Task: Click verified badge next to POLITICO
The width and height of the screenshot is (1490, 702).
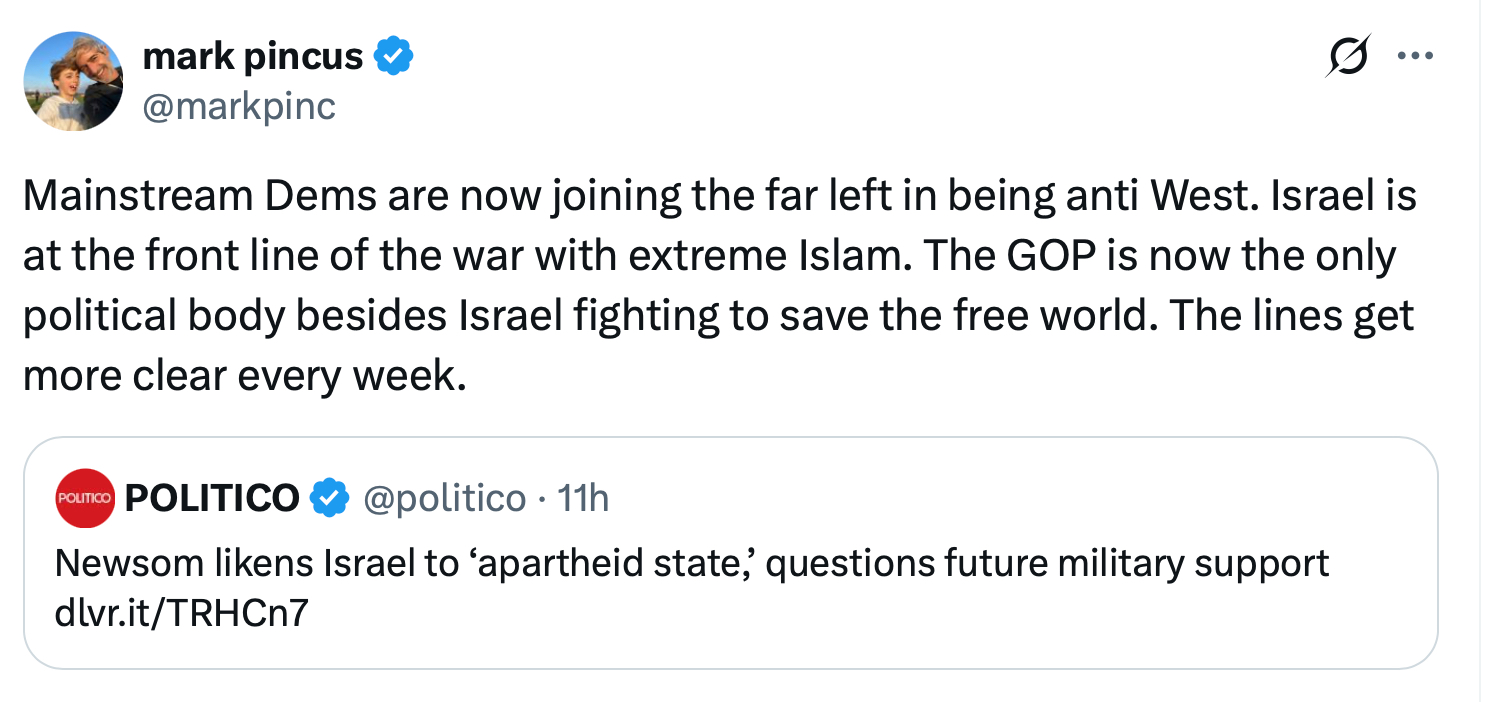Action: (330, 497)
